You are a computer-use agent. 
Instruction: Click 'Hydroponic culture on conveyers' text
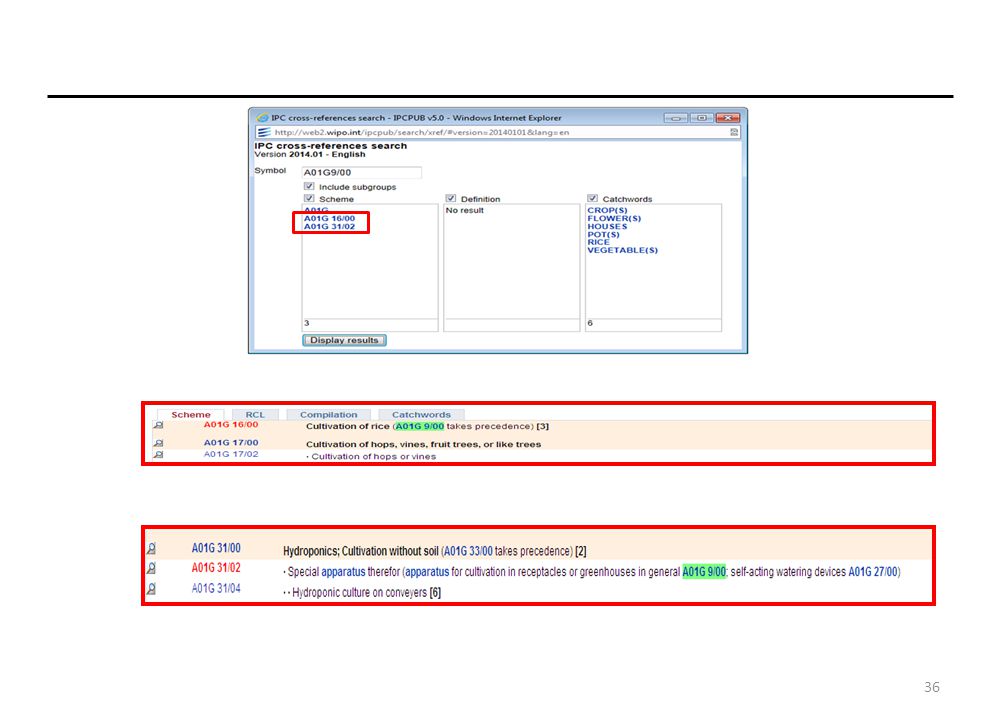click(x=360, y=592)
